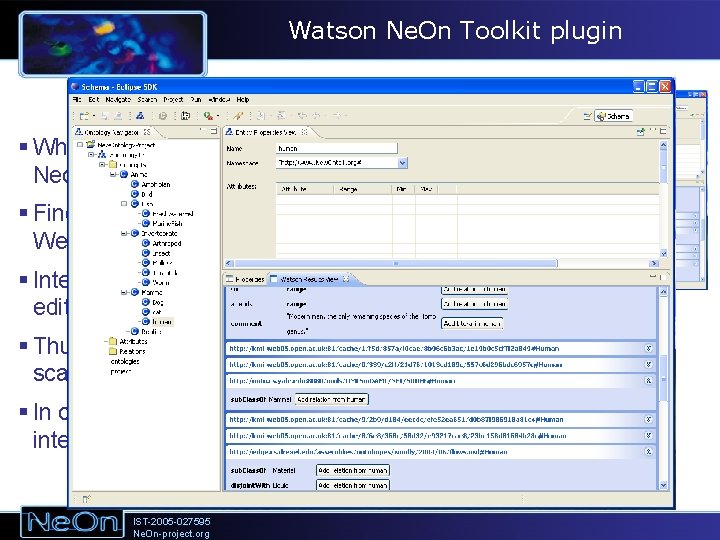Expand the second kmi-web05 result ending 557
Screen dimensions: 720x540
(648, 364)
